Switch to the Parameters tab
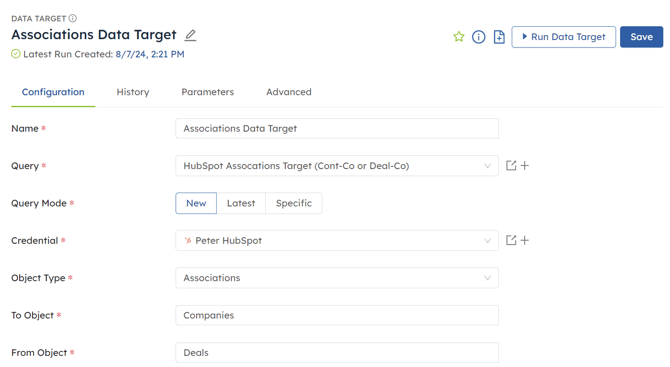 tap(208, 92)
